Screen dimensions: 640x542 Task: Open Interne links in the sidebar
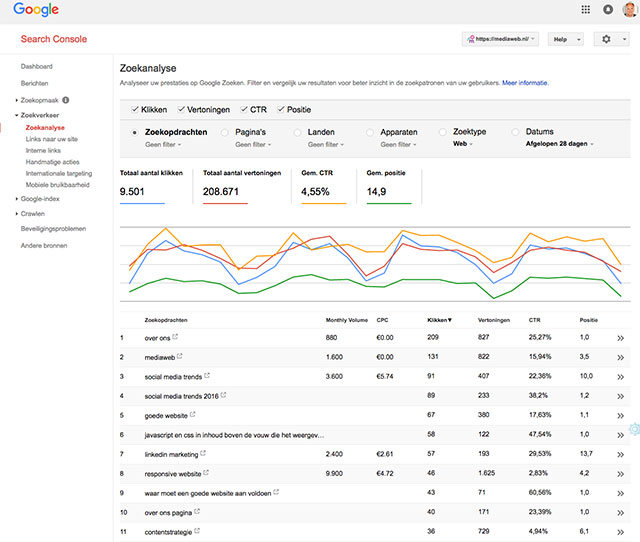[43, 151]
